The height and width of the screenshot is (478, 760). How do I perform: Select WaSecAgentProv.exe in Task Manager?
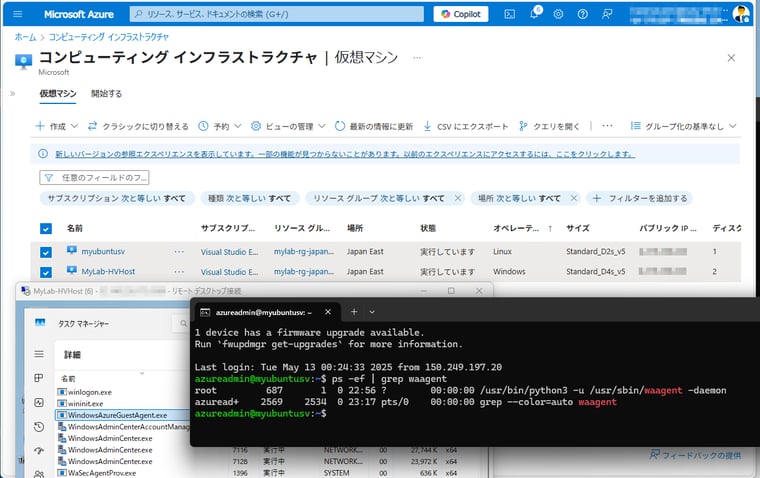(102, 473)
